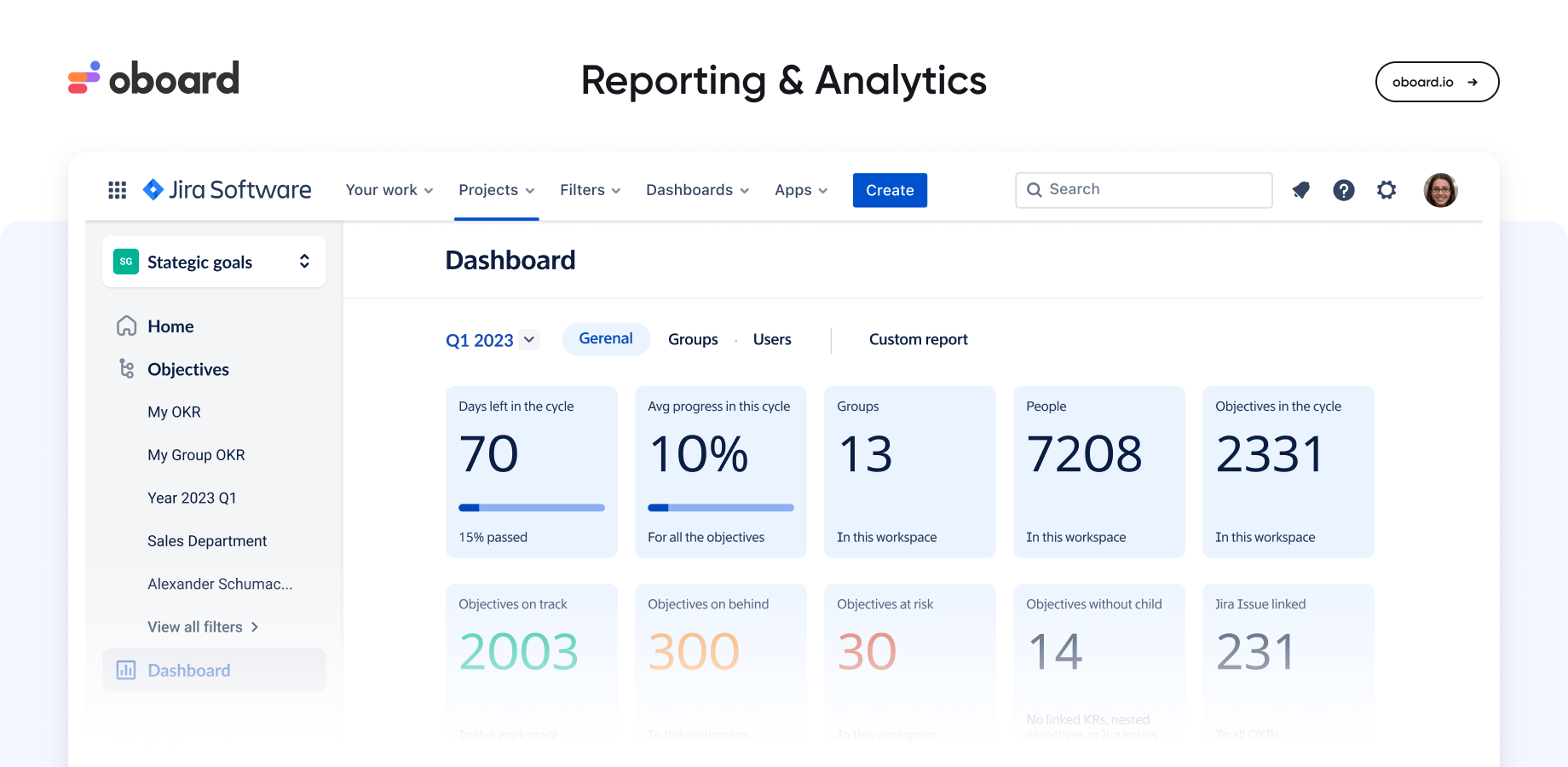
Task: Click the Days left progress bar
Action: [532, 508]
